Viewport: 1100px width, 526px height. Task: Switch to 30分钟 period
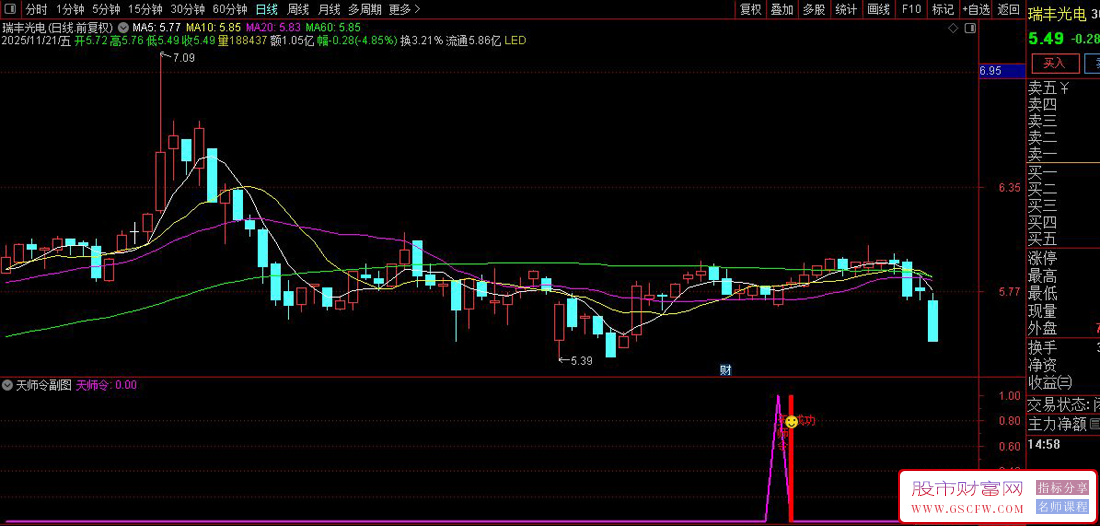click(188, 9)
